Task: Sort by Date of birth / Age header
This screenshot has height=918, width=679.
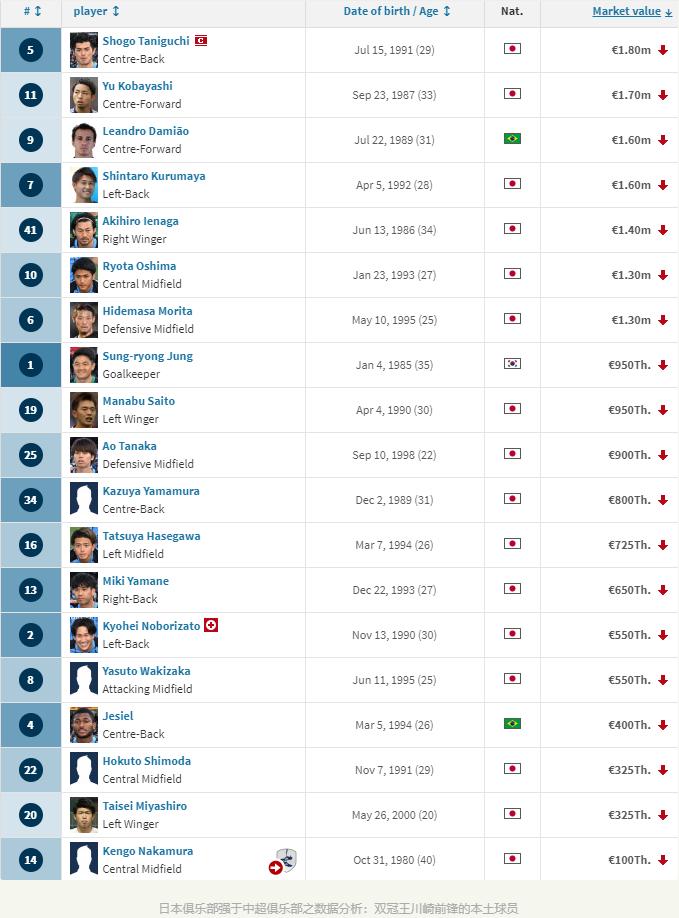Action: (397, 11)
